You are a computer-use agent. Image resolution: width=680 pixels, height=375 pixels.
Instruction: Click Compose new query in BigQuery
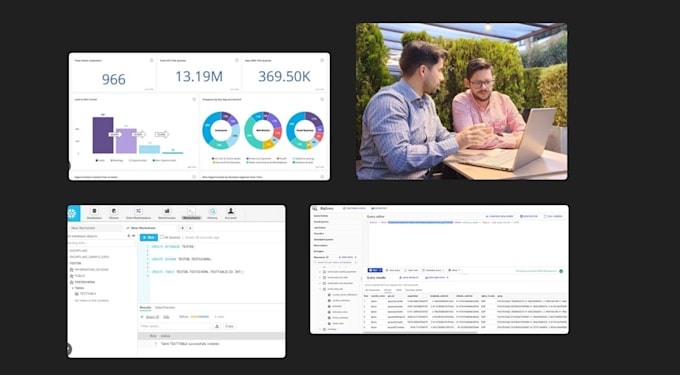point(500,216)
